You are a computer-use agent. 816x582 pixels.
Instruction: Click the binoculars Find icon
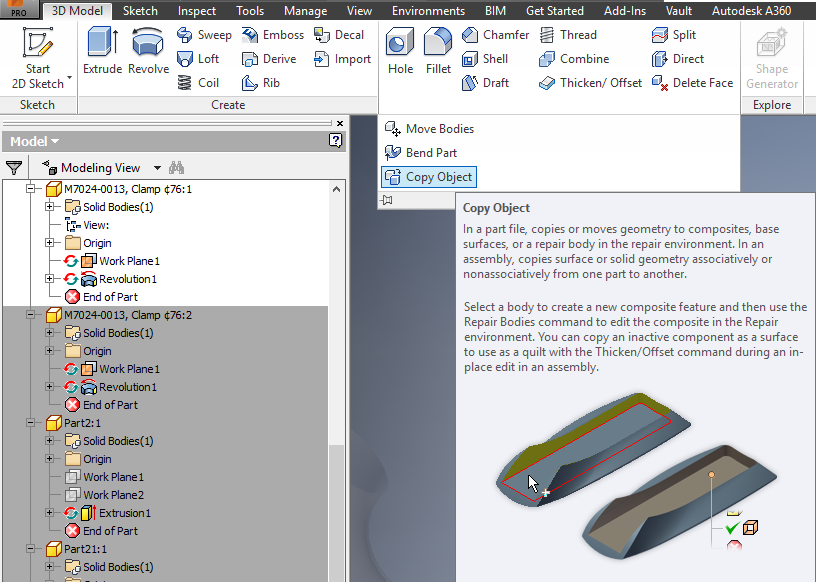click(176, 168)
